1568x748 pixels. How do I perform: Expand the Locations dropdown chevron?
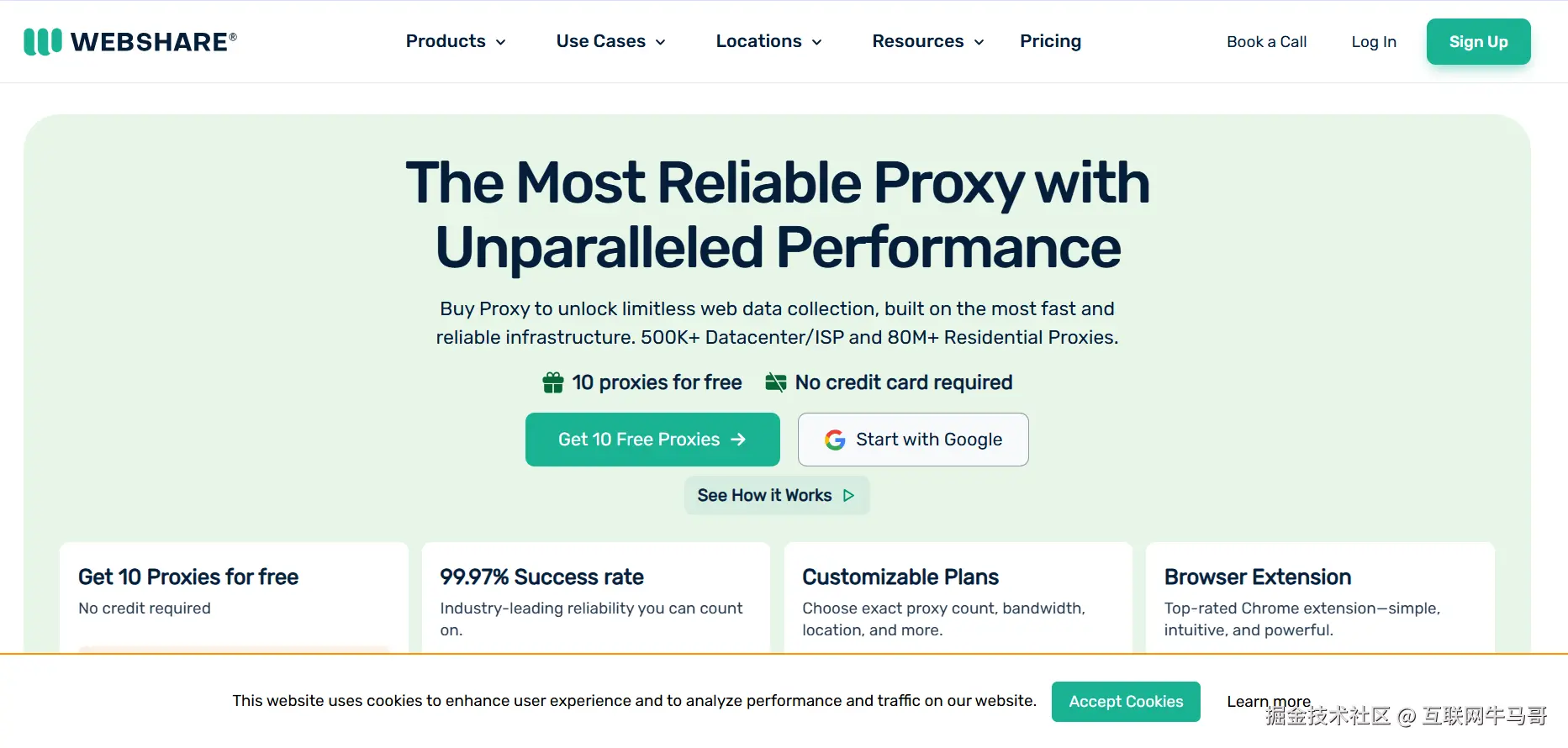(x=817, y=42)
